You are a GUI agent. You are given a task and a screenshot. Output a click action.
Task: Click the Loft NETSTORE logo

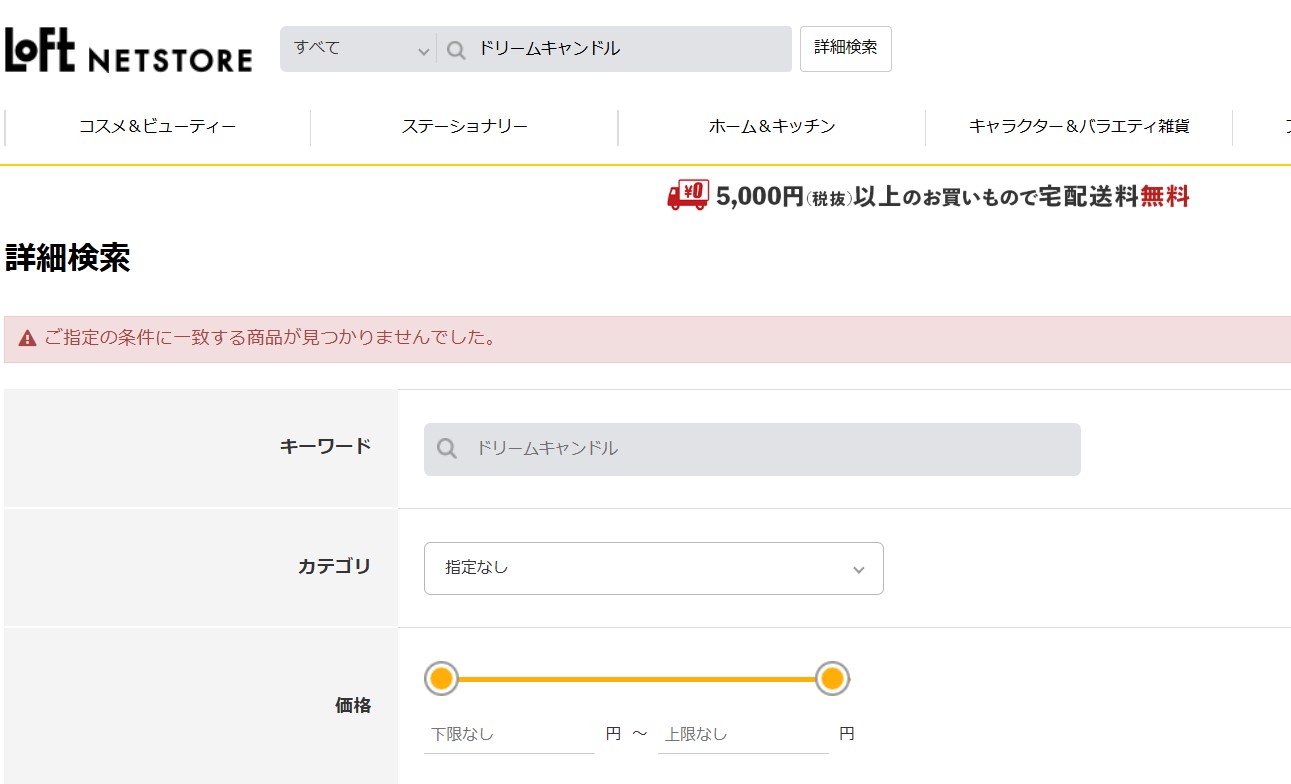(x=128, y=50)
